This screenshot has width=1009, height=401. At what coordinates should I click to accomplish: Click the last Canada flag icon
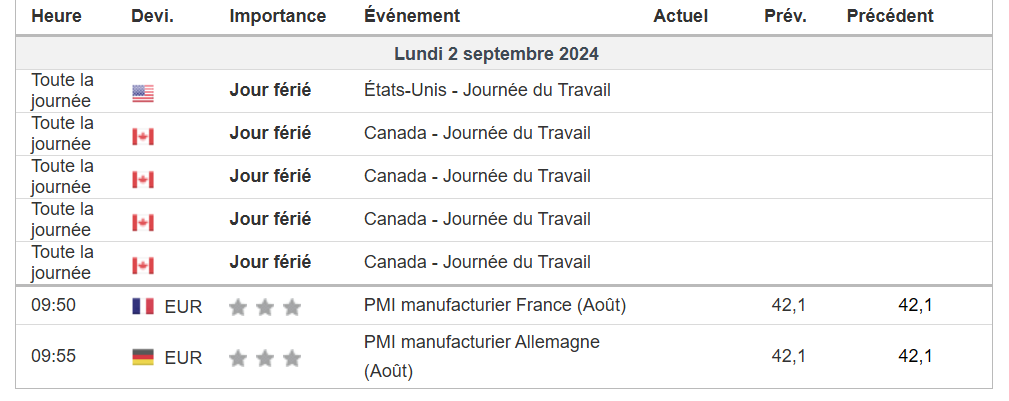point(143,266)
